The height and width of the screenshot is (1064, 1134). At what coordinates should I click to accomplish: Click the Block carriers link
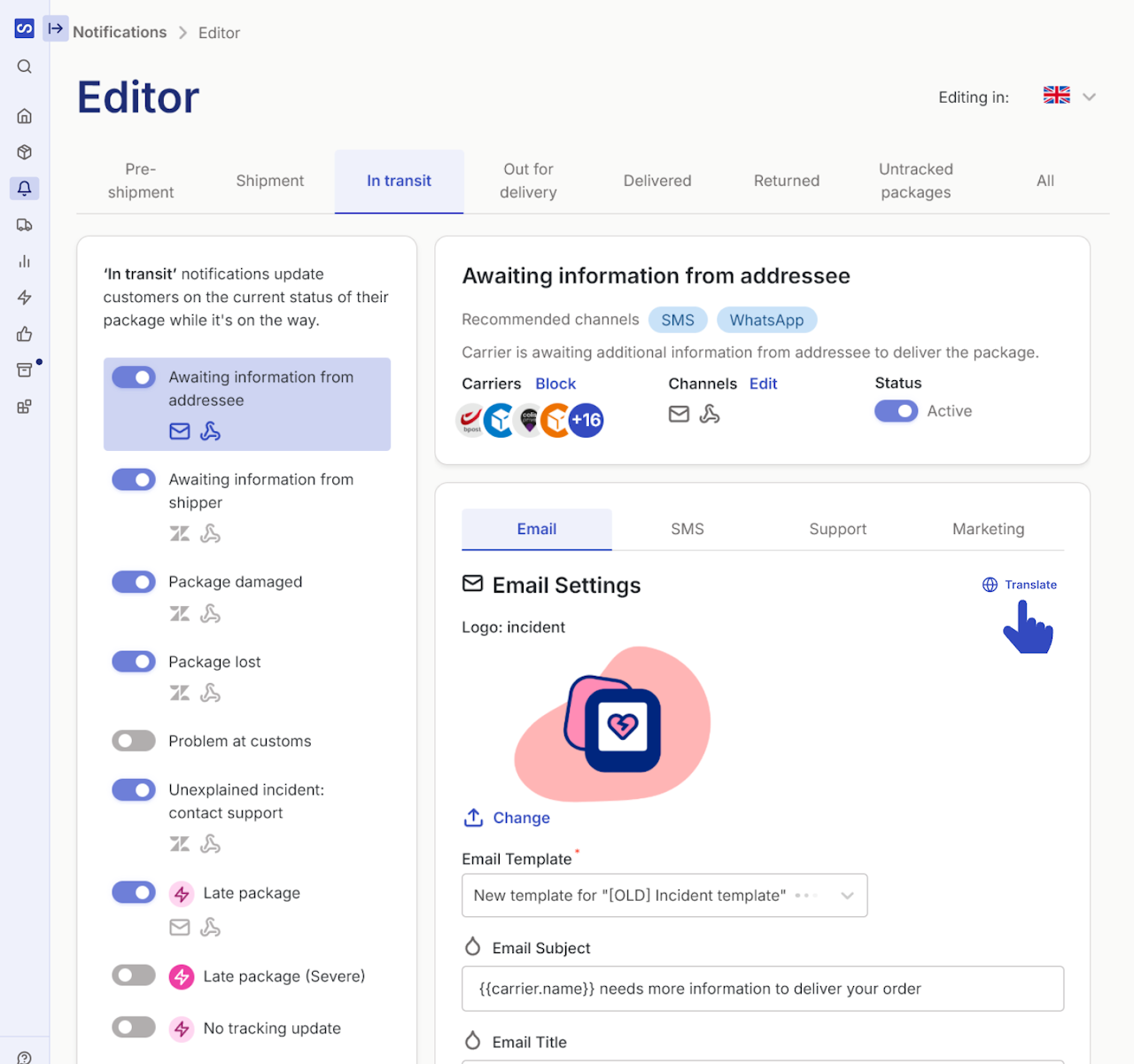[555, 384]
